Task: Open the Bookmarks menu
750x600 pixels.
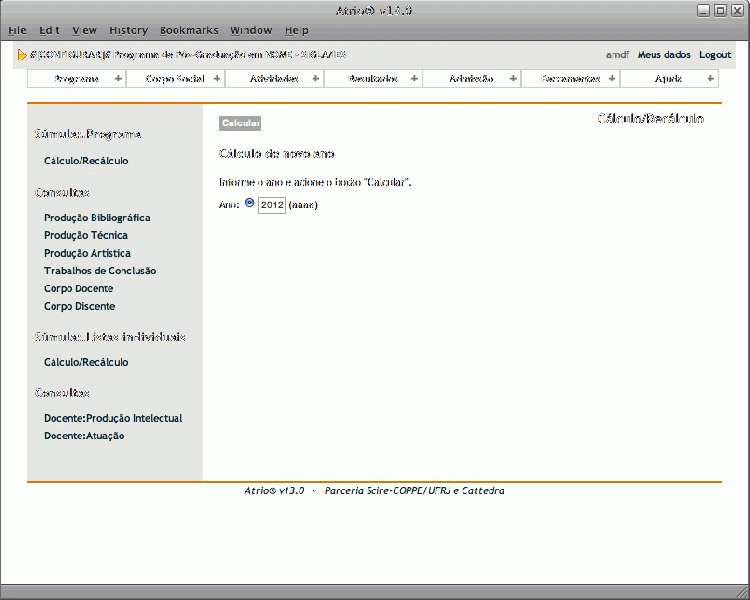Action: (x=189, y=31)
